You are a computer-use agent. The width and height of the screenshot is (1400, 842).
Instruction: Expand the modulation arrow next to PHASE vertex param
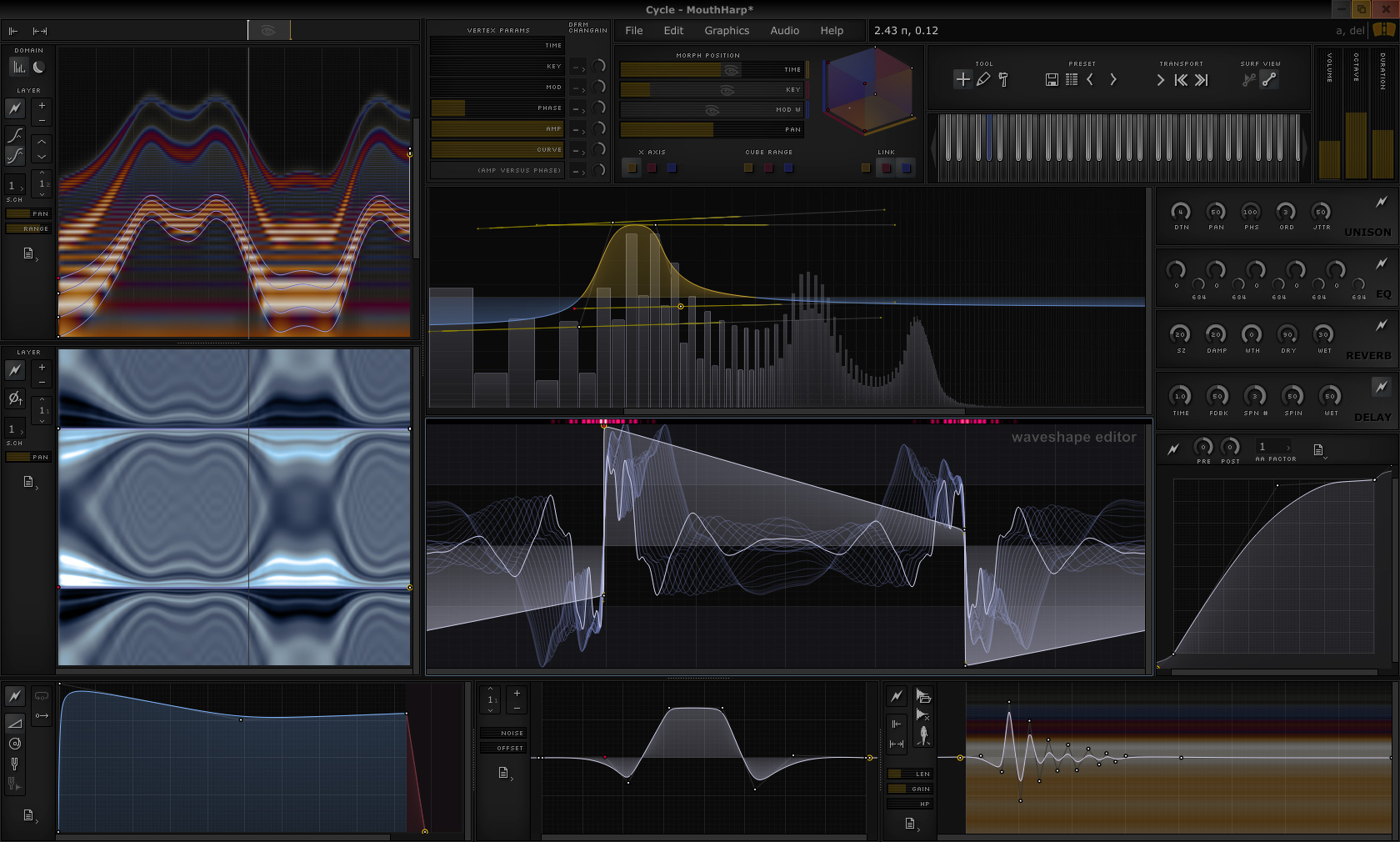pos(581,108)
